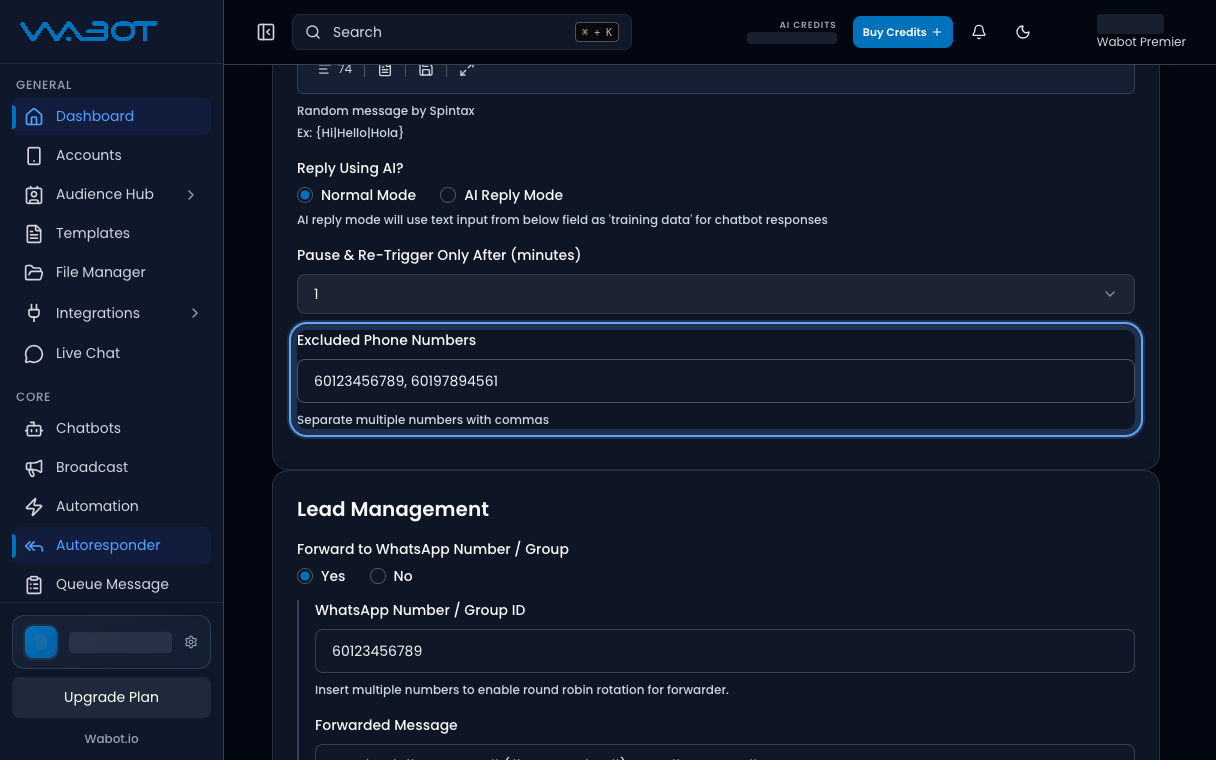This screenshot has width=1216, height=760.
Task: Click the Templates document icon in the sidebar
Action: [34, 233]
